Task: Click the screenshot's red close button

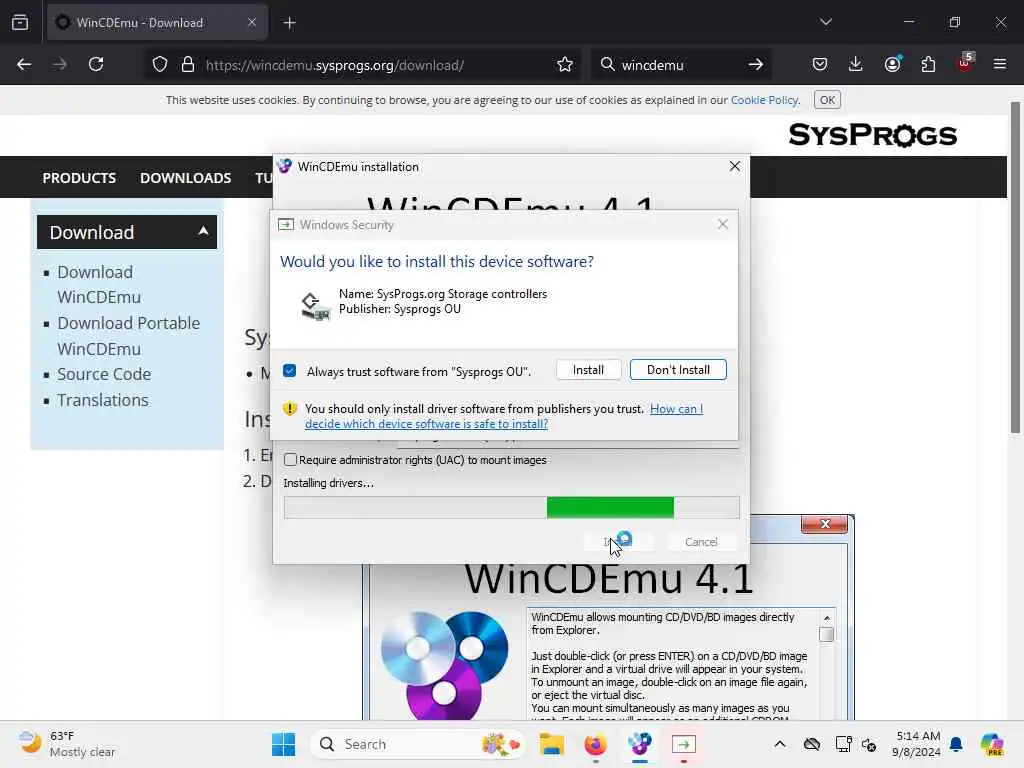Action: (x=824, y=524)
